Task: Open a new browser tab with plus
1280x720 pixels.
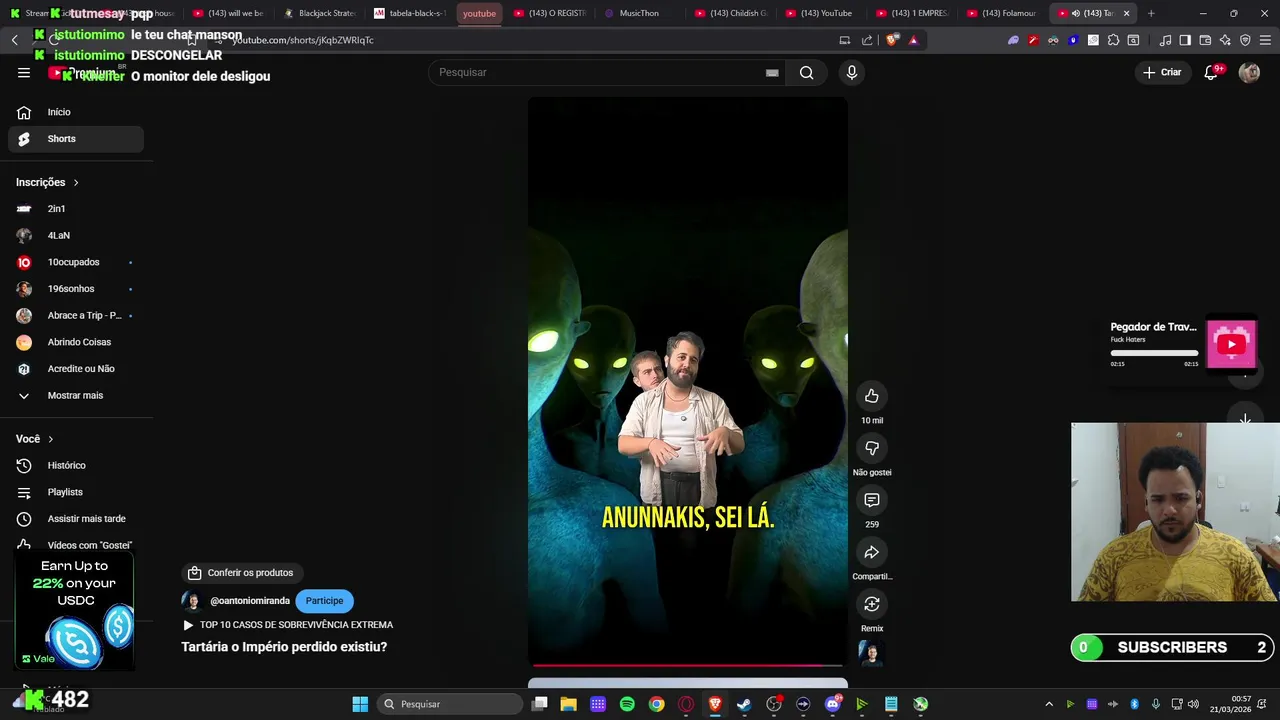Action: coord(1151,13)
